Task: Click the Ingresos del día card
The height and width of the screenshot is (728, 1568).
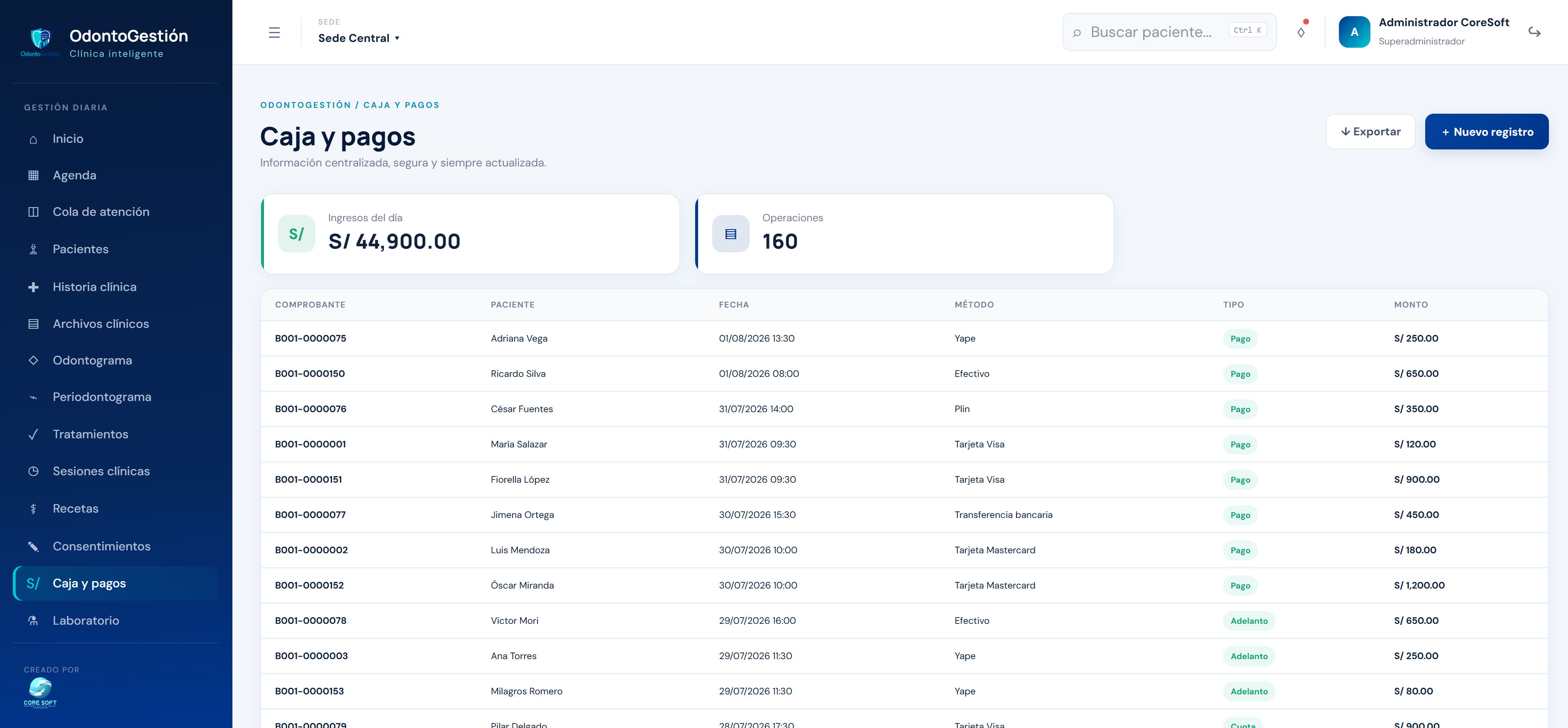Action: [470, 234]
